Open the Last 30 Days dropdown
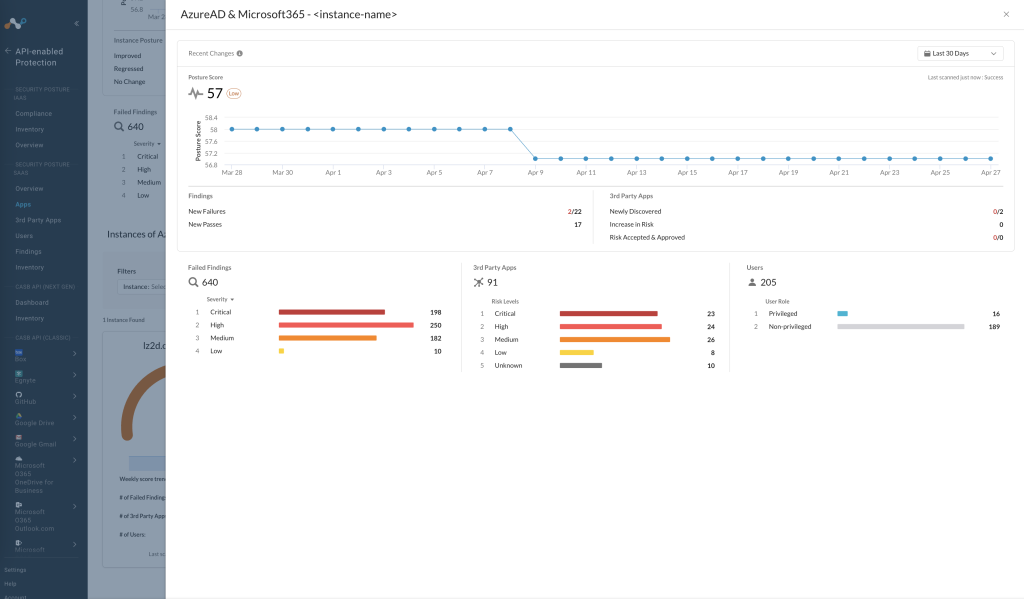 click(x=960, y=54)
